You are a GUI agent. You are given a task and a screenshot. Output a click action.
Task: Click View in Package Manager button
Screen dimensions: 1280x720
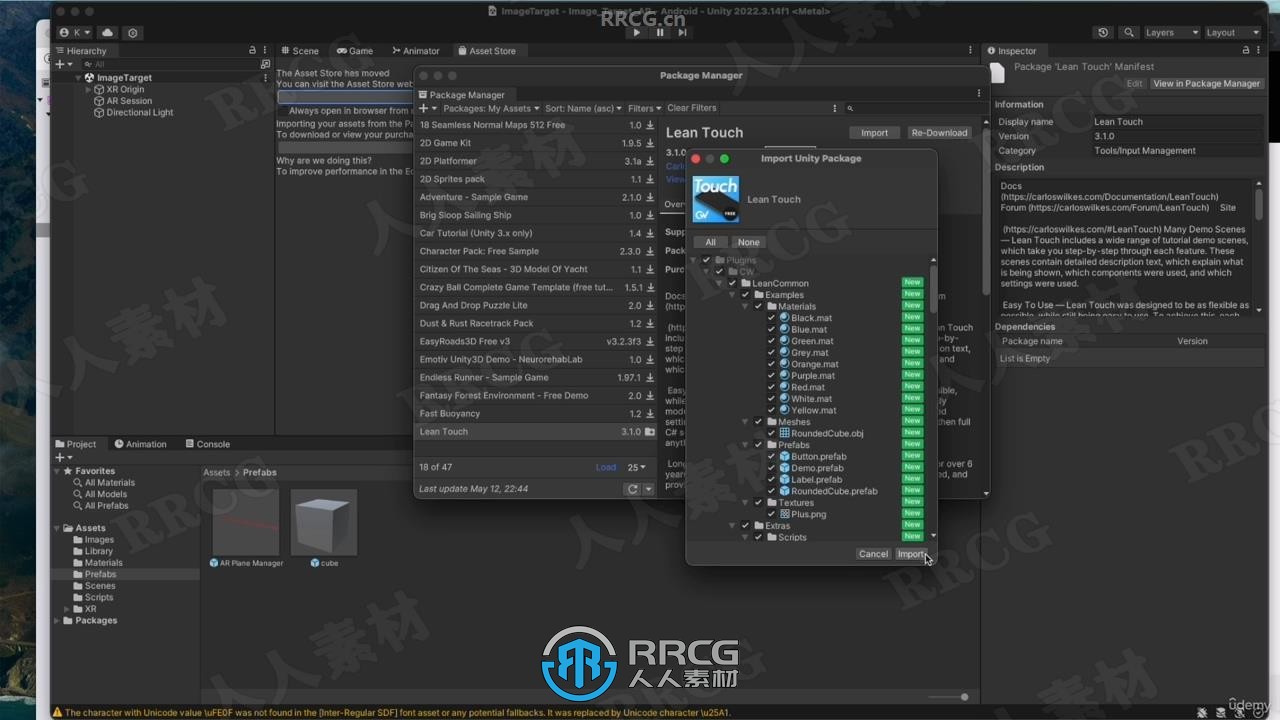click(1207, 84)
